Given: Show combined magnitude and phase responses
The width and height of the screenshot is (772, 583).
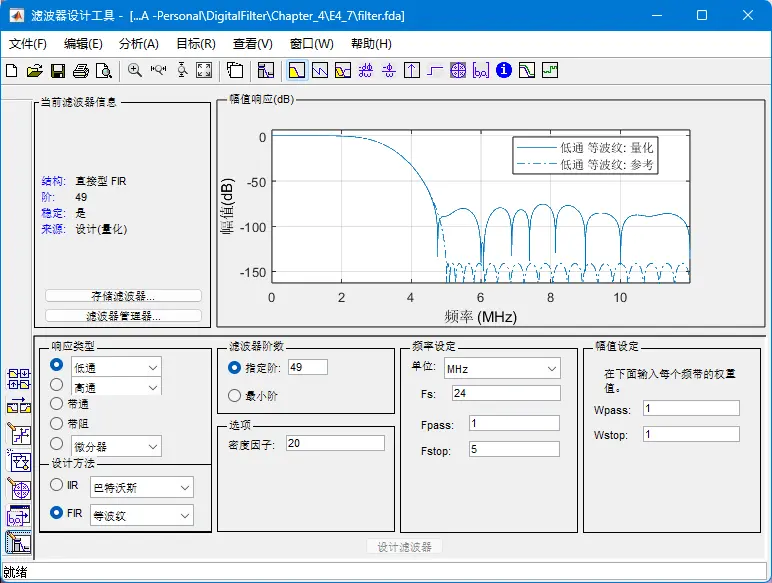Looking at the screenshot, I should 343,70.
